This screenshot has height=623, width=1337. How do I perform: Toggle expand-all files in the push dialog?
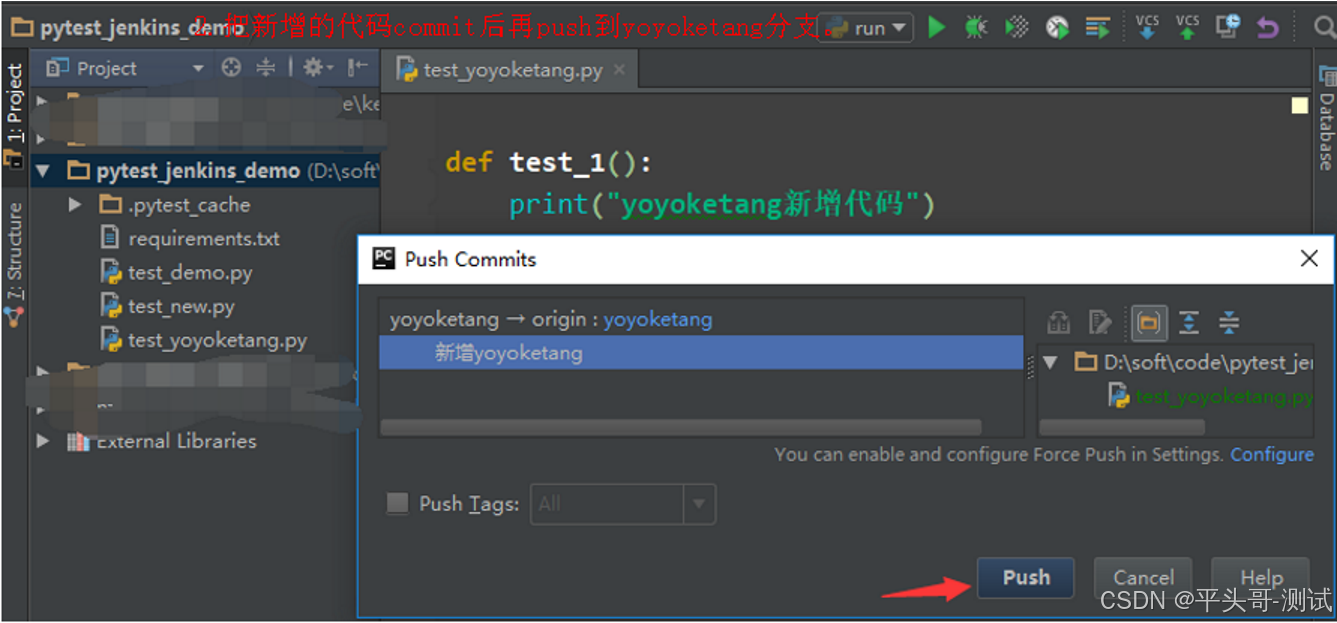(x=1189, y=322)
